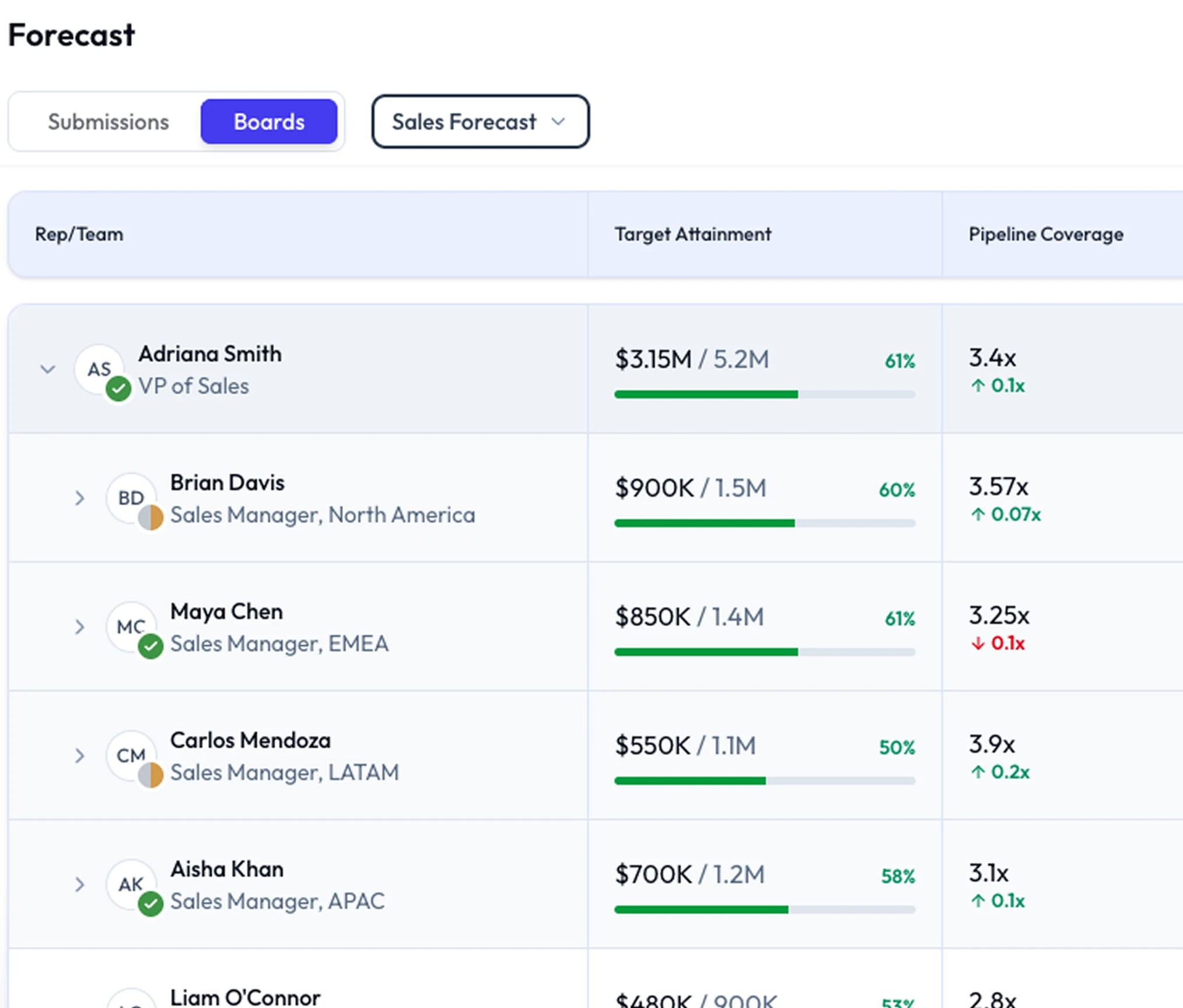
Task: Click green check badge on Aisha Khan
Action: pos(150,904)
